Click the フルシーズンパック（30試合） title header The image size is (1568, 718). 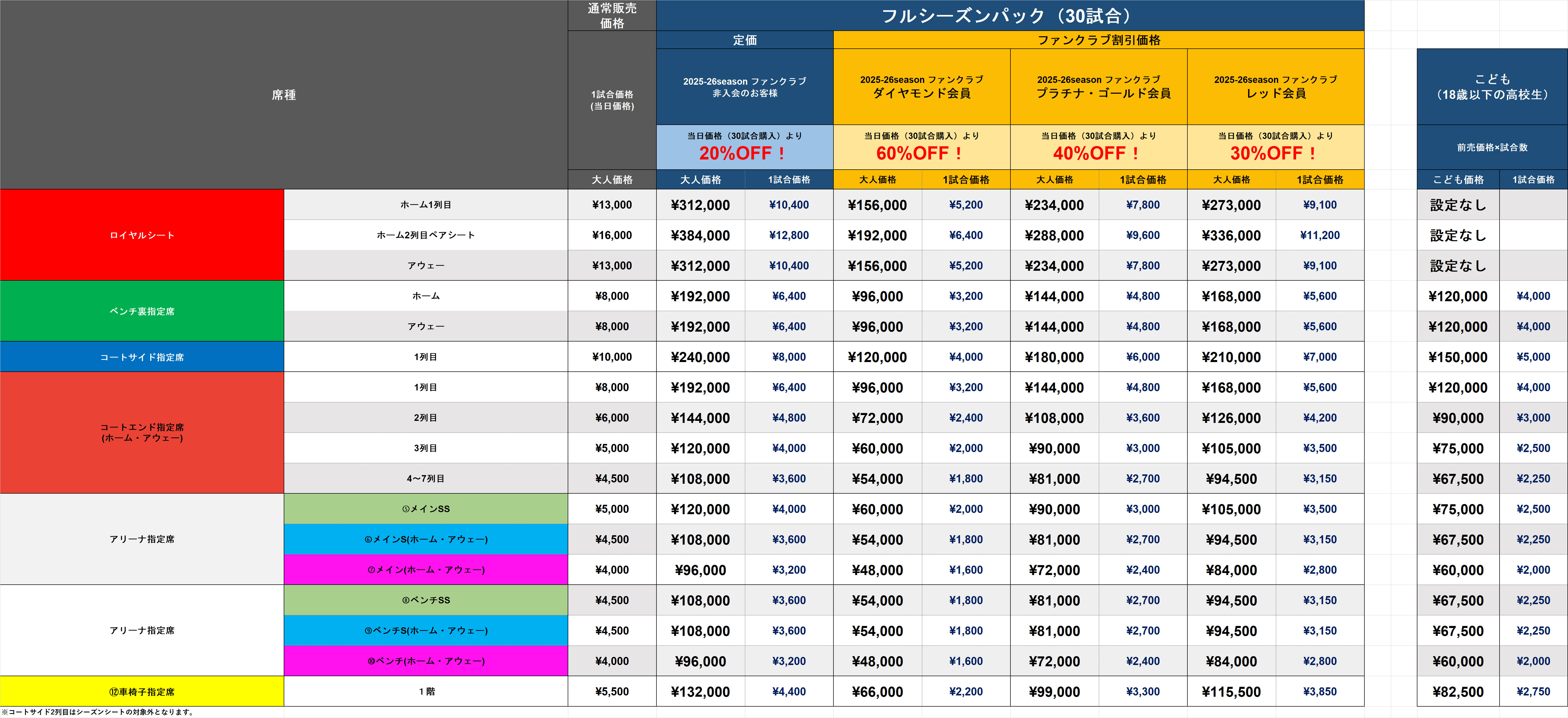tap(1010, 15)
